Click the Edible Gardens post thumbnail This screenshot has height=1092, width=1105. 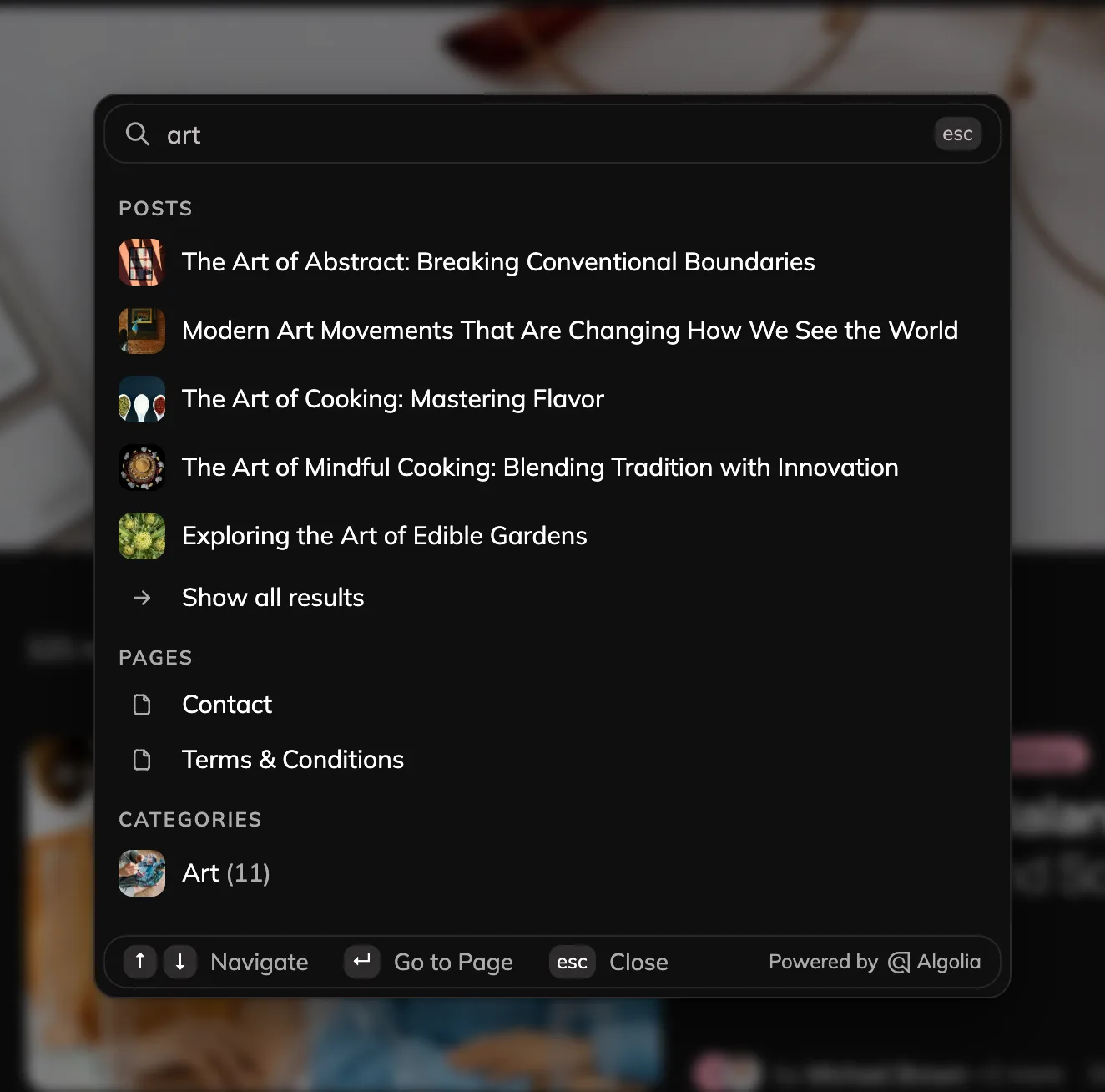[142, 536]
